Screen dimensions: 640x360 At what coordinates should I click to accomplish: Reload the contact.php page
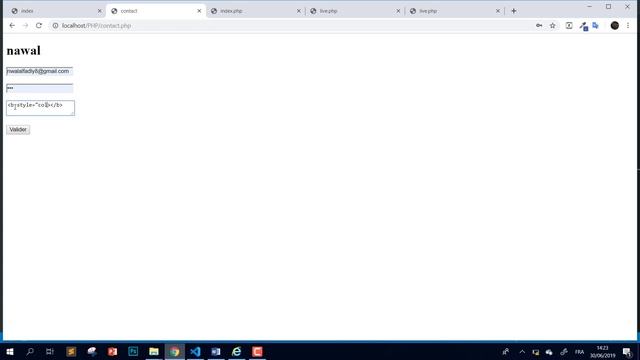(x=39, y=25)
